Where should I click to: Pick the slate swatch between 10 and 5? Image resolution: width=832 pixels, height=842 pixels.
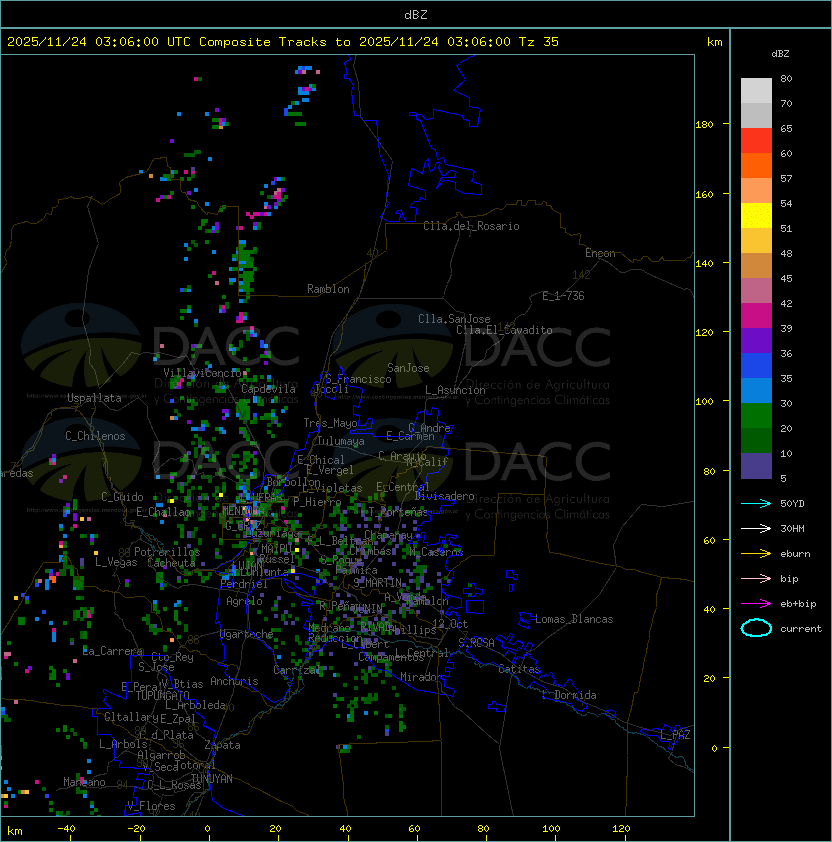[x=756, y=466]
